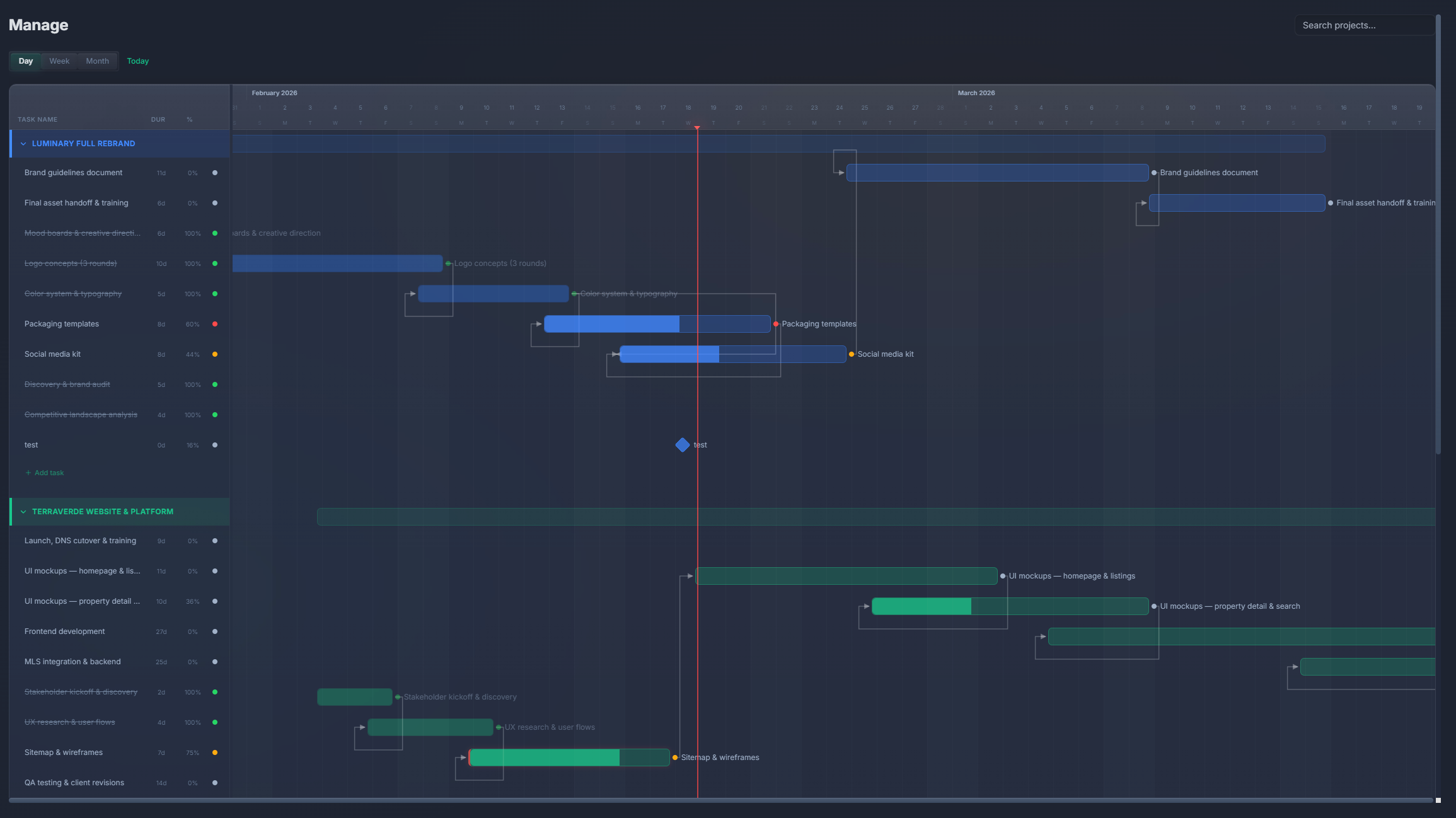
Task: Collapse the TERRAVERDE WEBSITE & PLATFORM section
Action: 23,511
